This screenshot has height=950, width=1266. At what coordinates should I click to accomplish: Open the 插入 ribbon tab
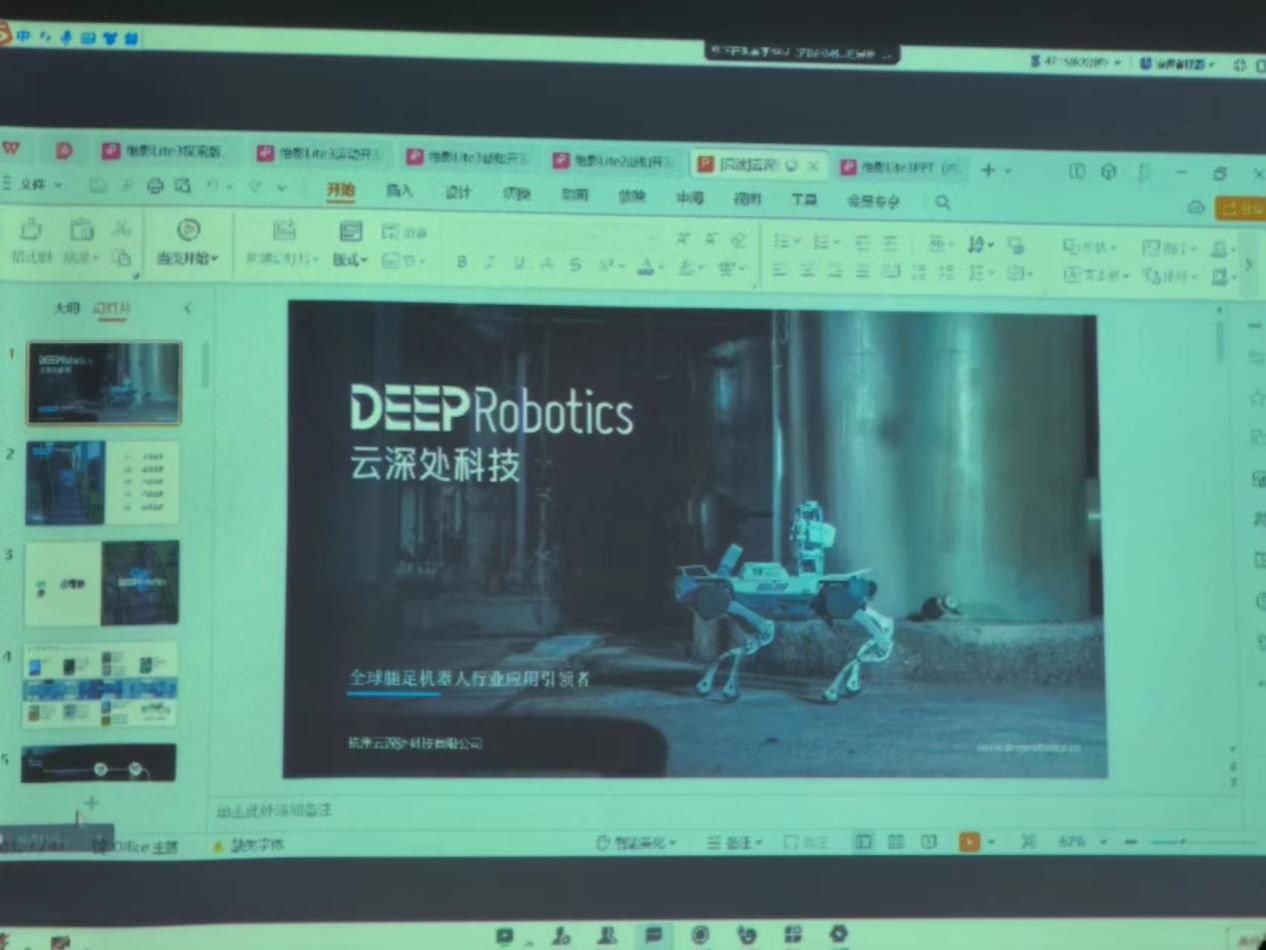coord(399,191)
